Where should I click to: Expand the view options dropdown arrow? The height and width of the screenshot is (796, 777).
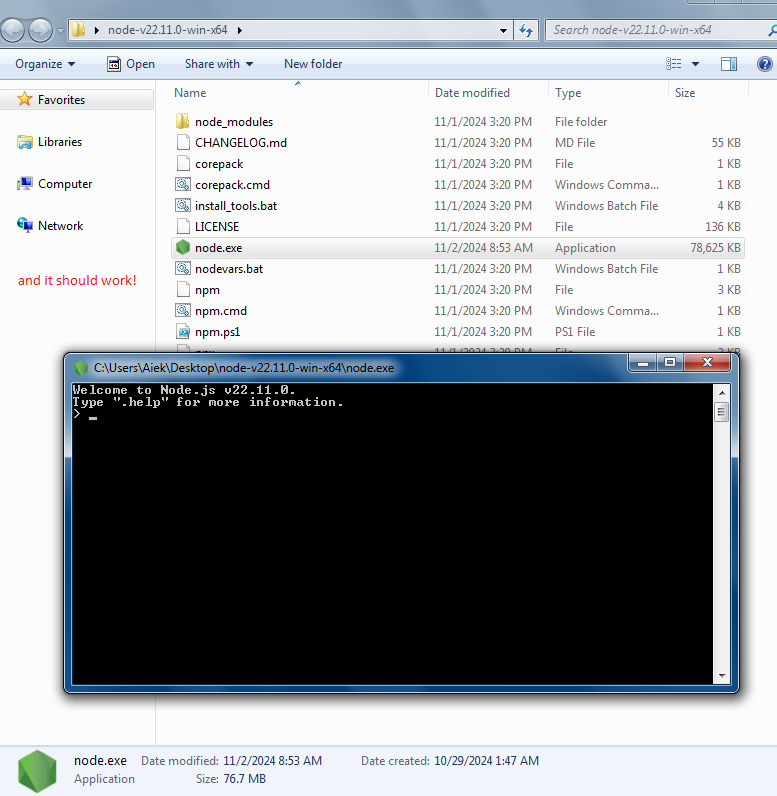tap(695, 64)
